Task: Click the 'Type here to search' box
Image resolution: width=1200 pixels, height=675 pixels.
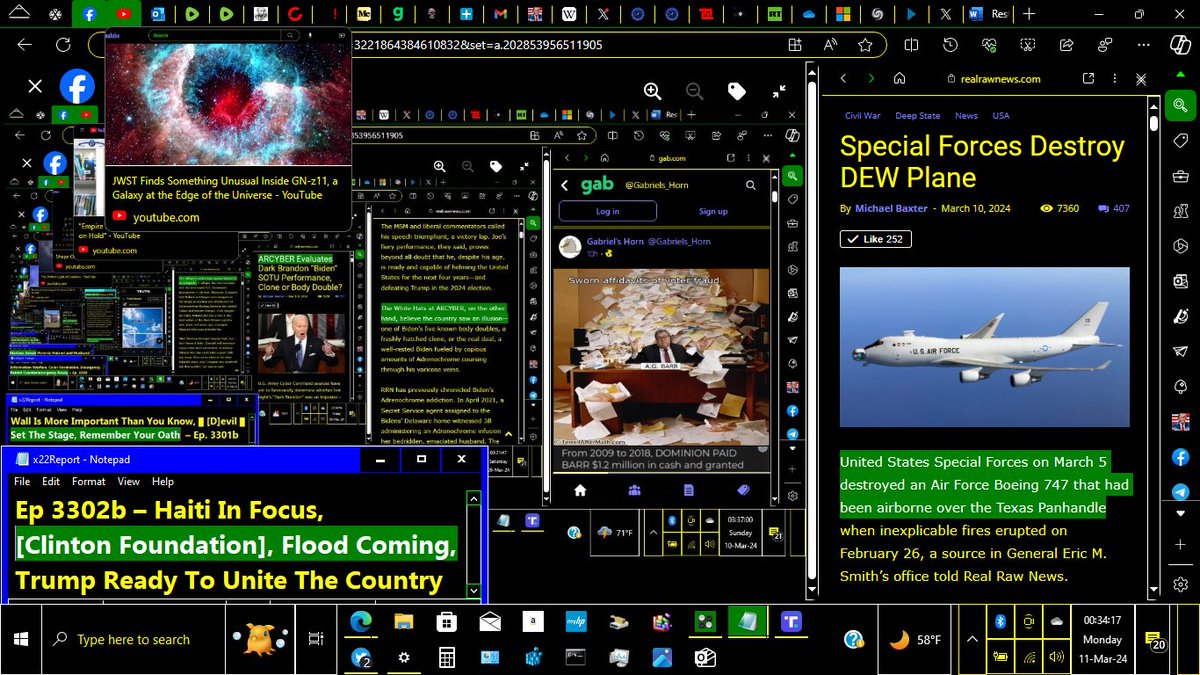Action: coord(135,639)
